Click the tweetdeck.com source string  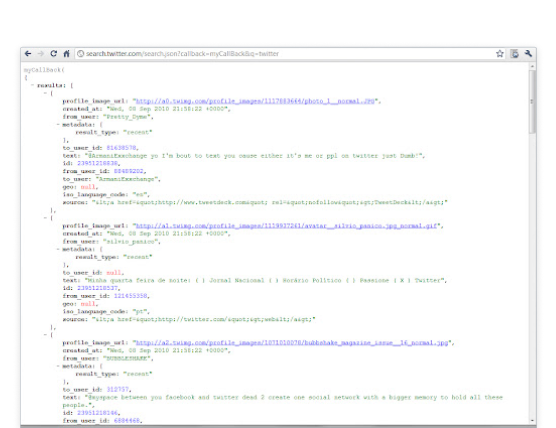270,202
